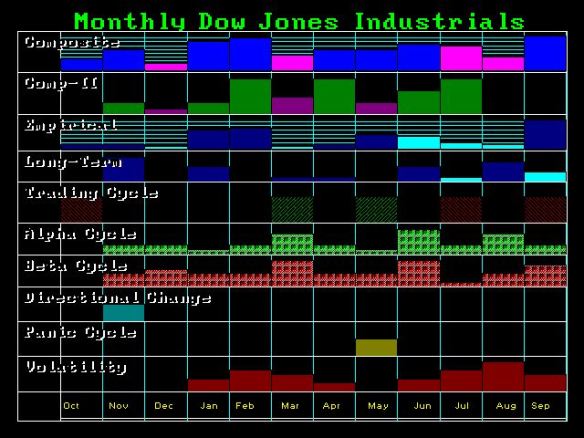Select the 'Composite' row label
This screenshot has width=584, height=438.
point(72,42)
